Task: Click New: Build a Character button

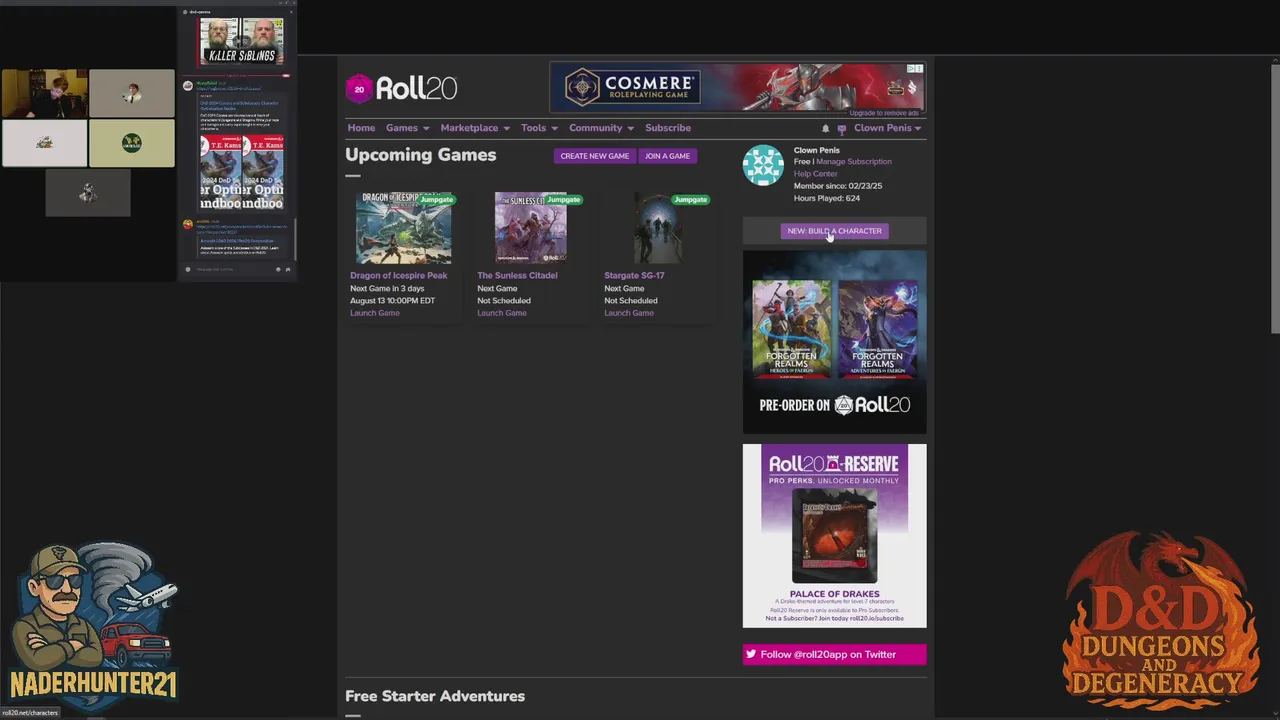Action: coord(834,231)
